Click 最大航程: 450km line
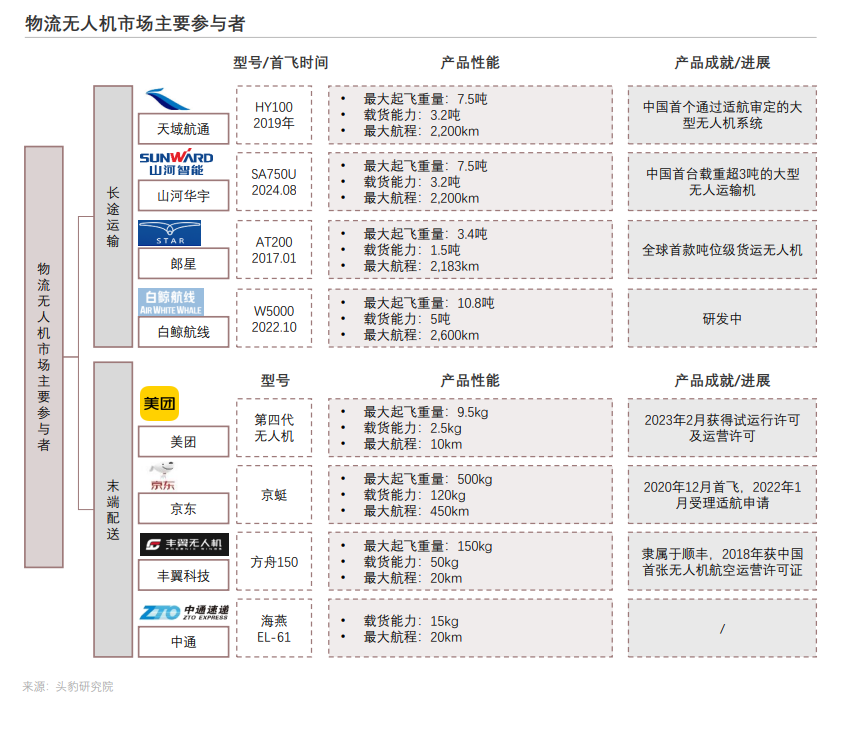860x732 pixels. (416, 511)
